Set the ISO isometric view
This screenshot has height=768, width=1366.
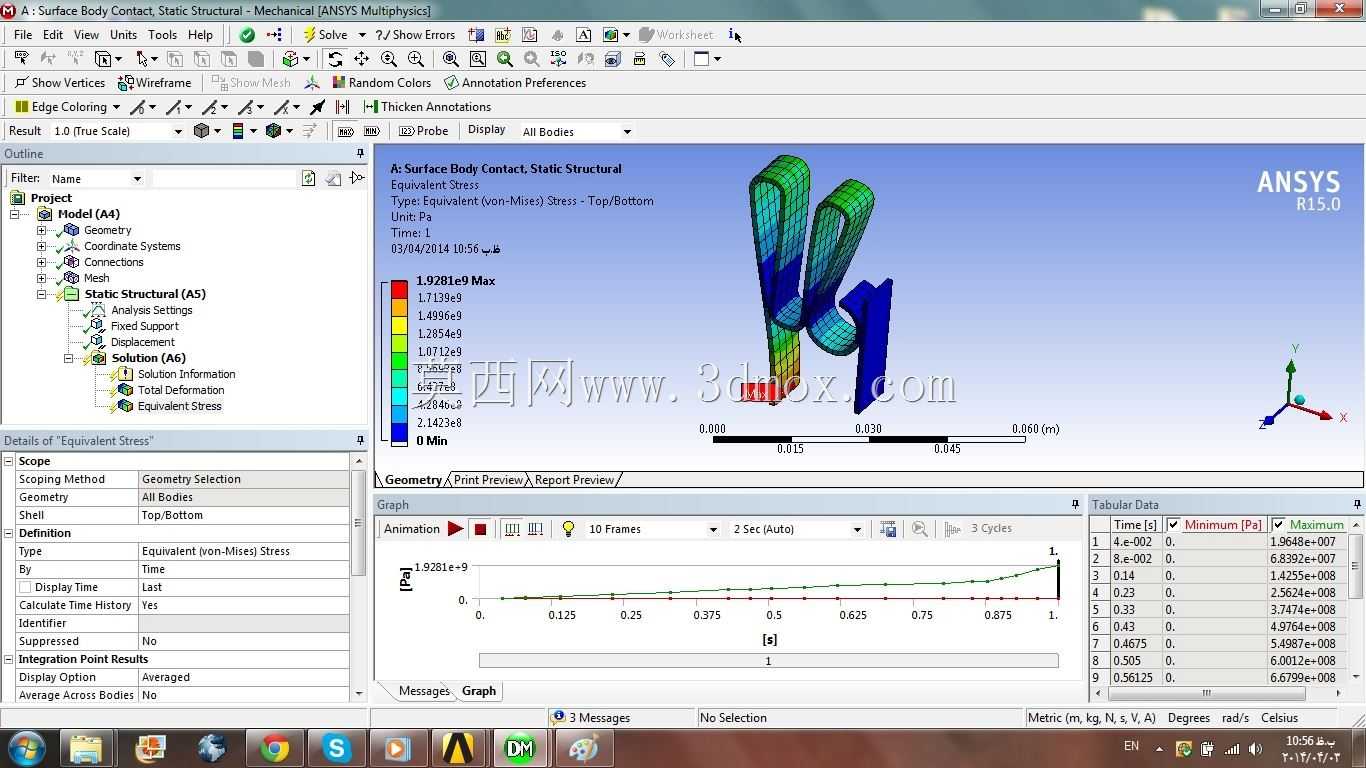click(x=558, y=59)
